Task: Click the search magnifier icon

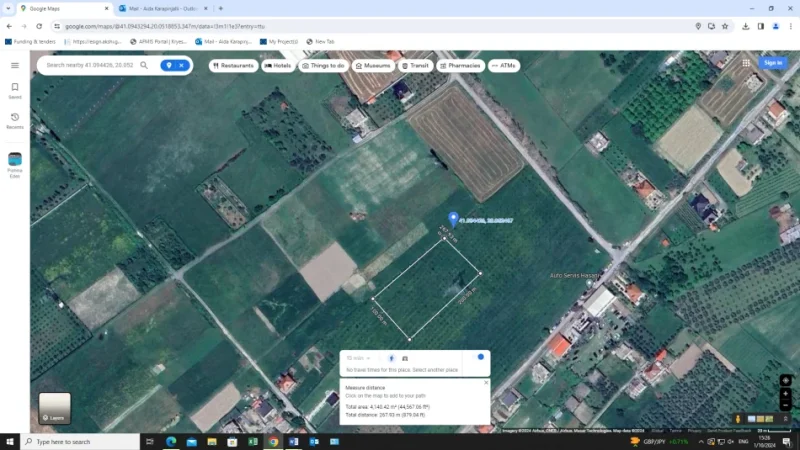Action: [144, 65]
